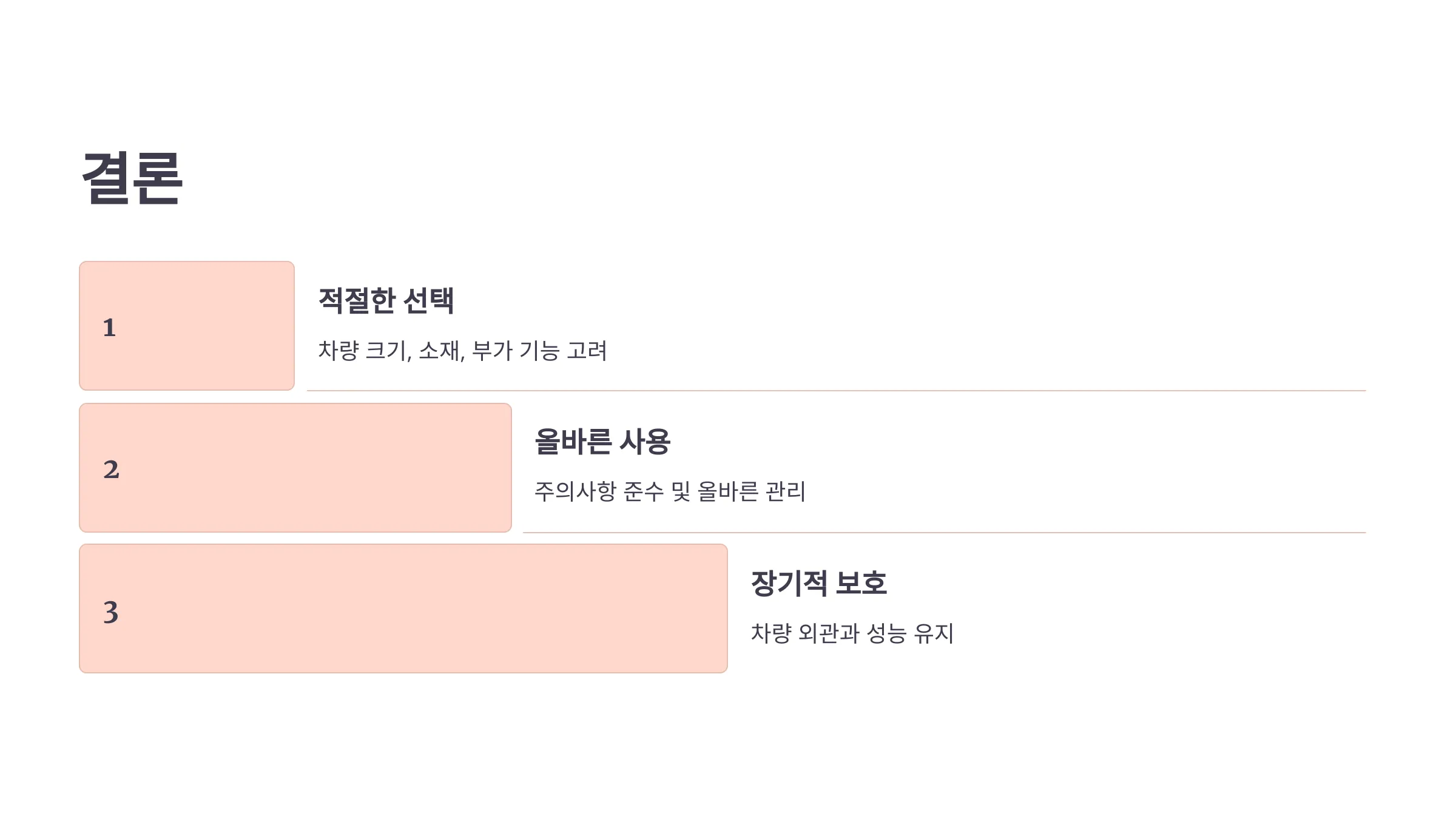Click the description starting with 차량 크기
1456x819 pixels.
(x=463, y=351)
